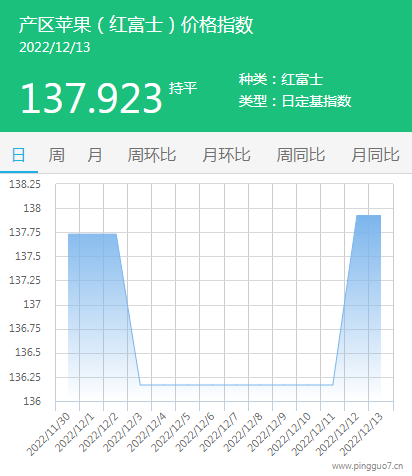This screenshot has height=476, width=412.
Task: Click the www.pingguo7.cn watermark link
Action: (368, 466)
